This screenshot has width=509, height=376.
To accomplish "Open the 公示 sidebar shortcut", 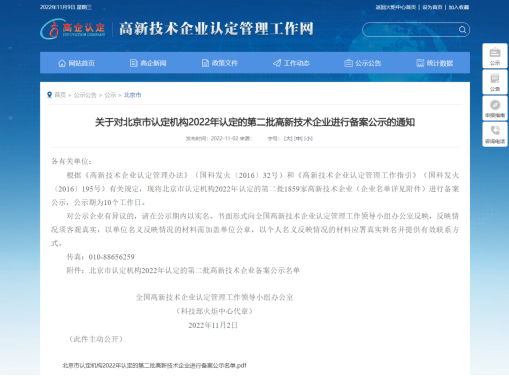I will coord(495,56).
